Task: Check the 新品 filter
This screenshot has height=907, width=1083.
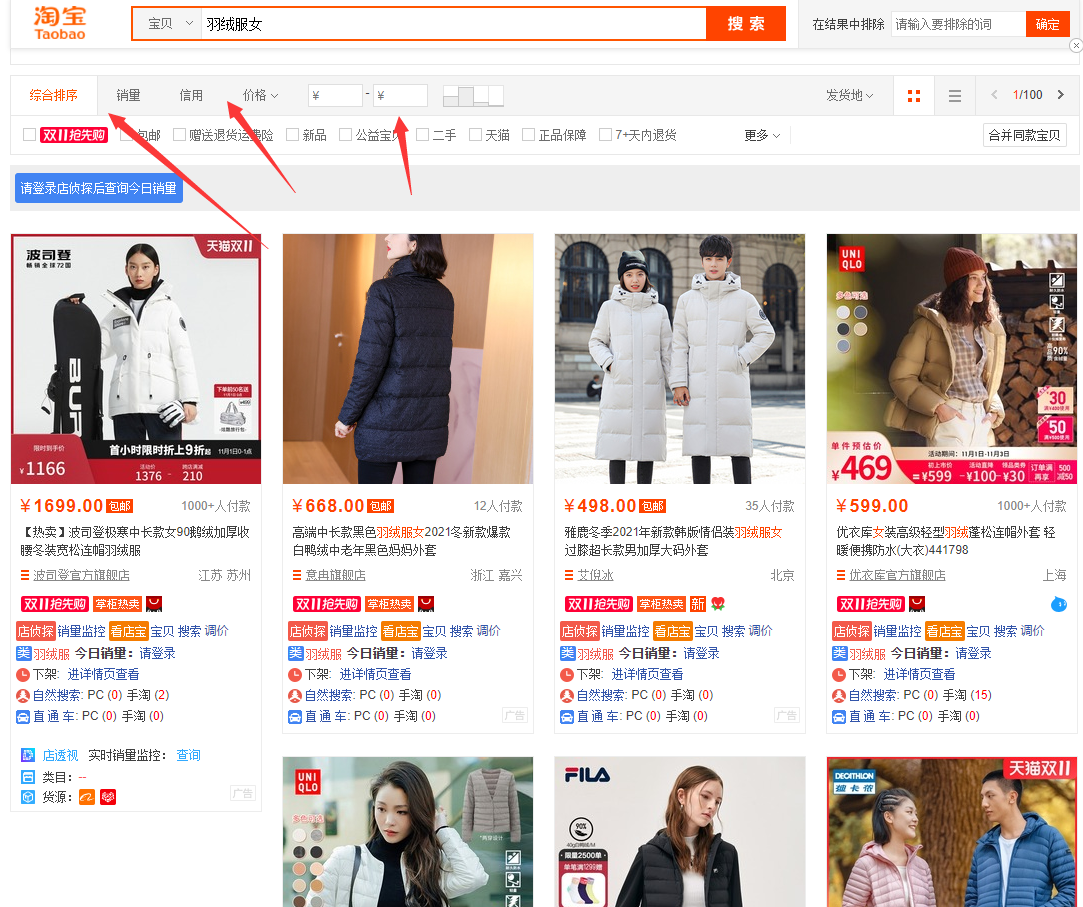Action: coord(293,135)
